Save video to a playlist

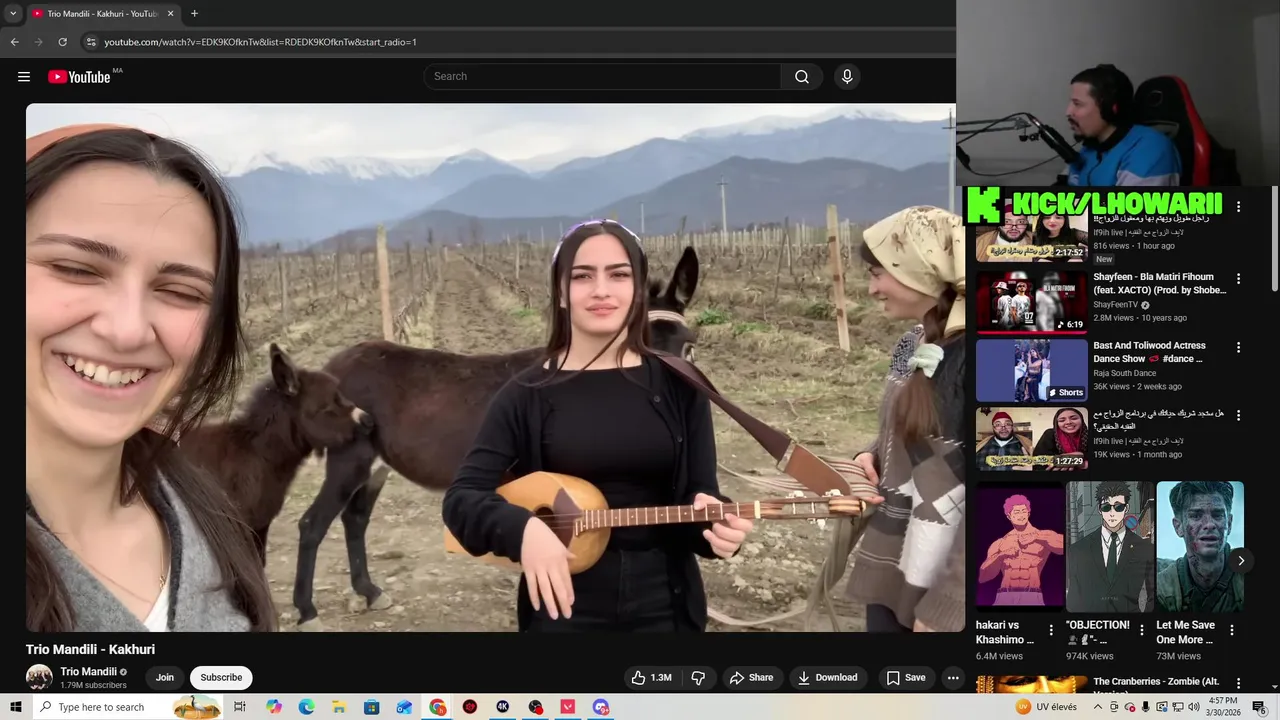click(x=906, y=678)
